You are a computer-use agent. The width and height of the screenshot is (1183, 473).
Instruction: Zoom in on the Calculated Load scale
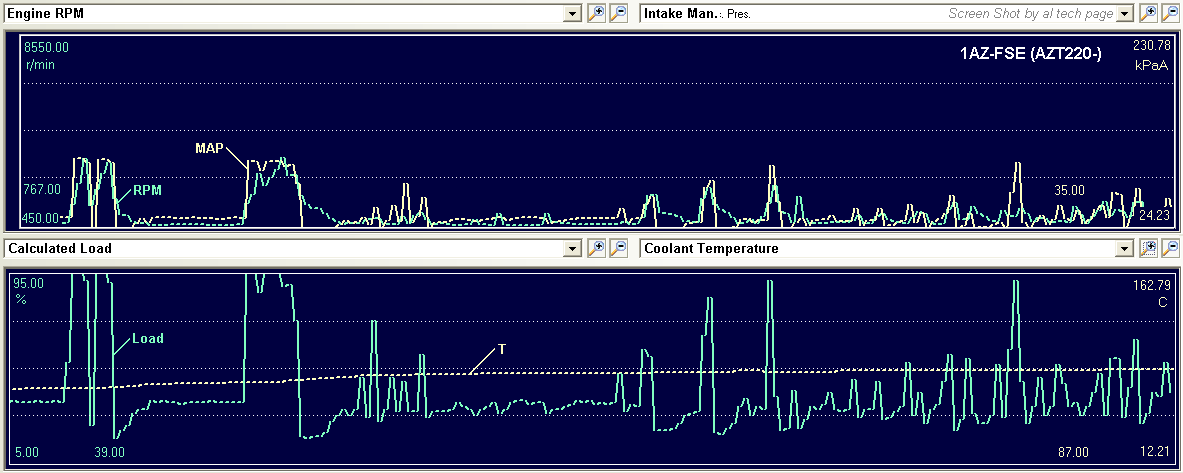tap(597, 248)
